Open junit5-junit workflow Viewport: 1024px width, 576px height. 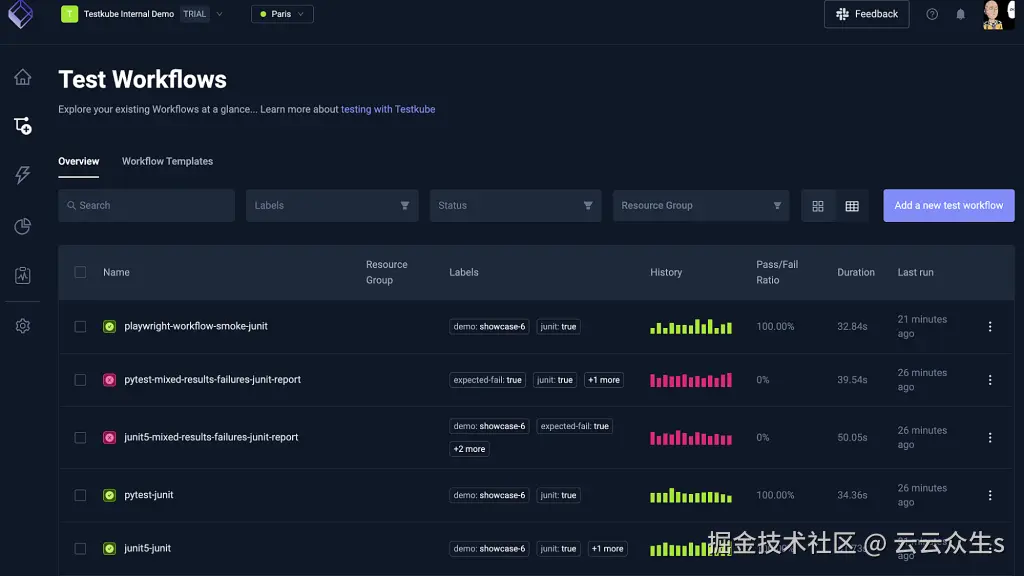click(x=148, y=548)
